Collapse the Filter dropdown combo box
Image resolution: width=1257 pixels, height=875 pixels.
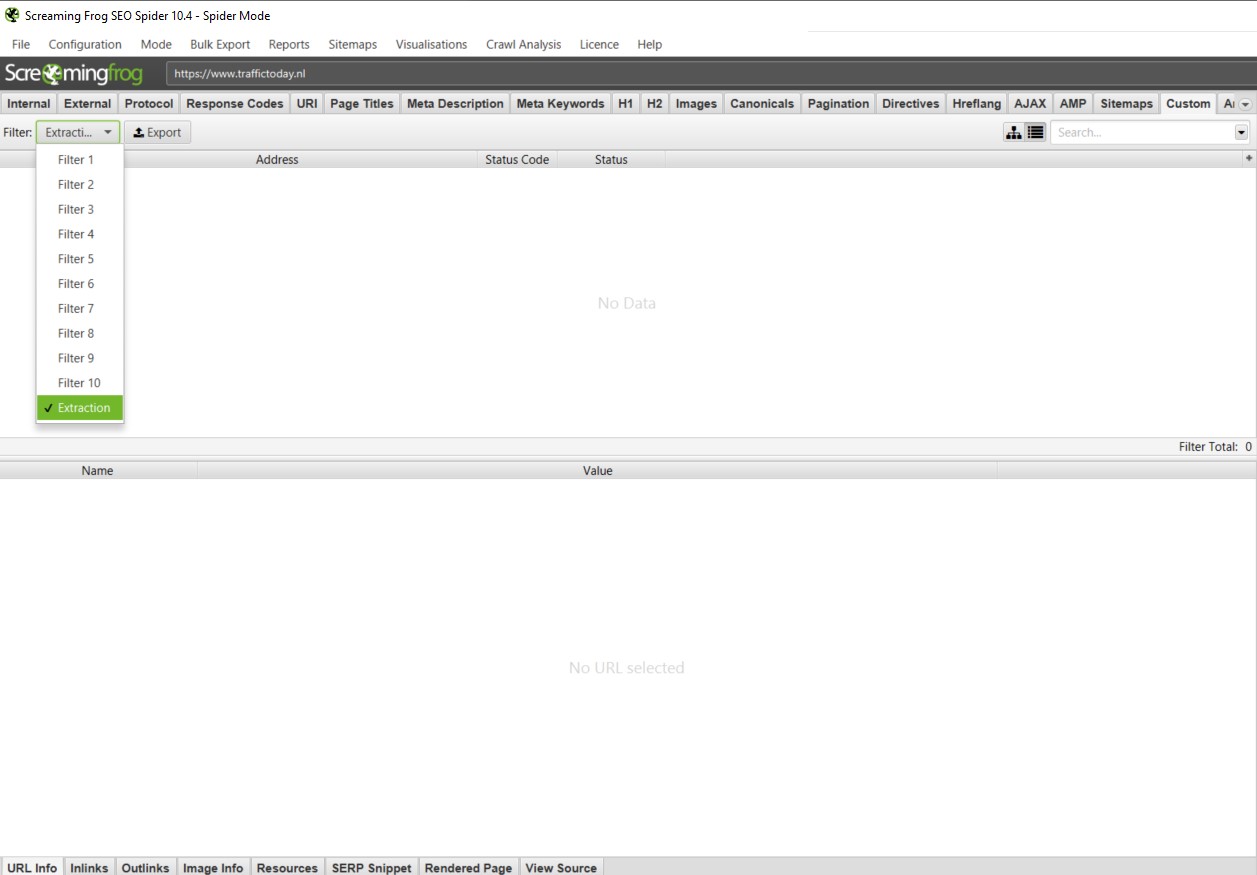(x=78, y=132)
